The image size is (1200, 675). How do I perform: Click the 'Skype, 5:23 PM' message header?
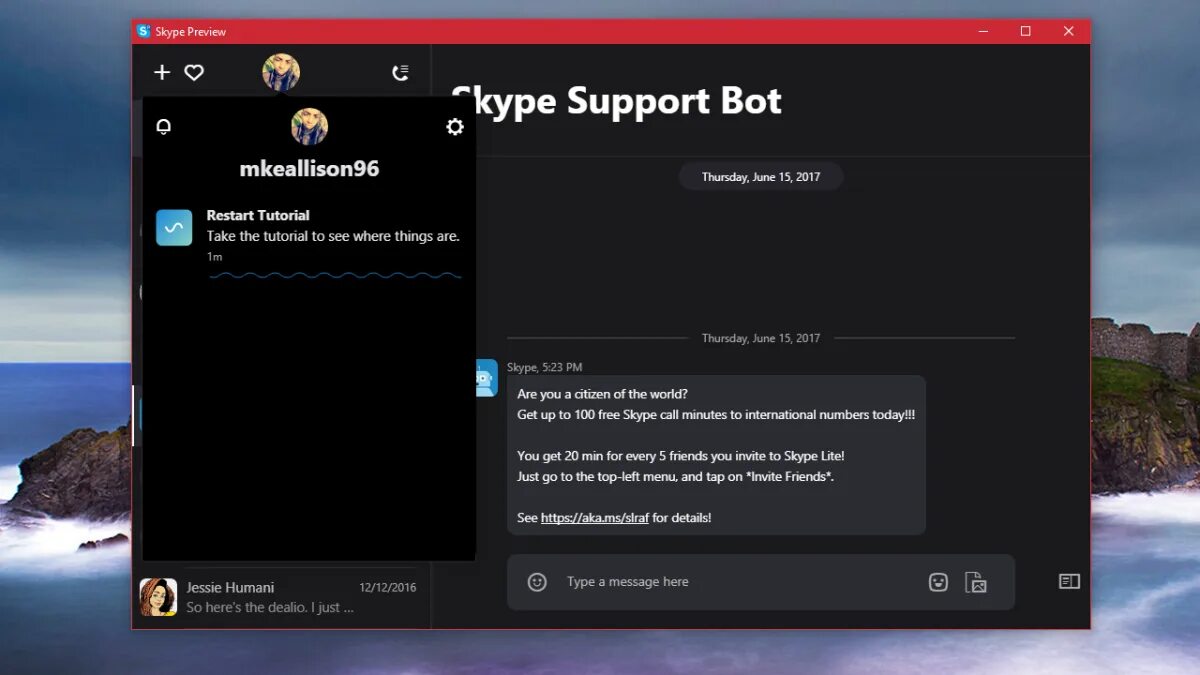click(x=544, y=368)
